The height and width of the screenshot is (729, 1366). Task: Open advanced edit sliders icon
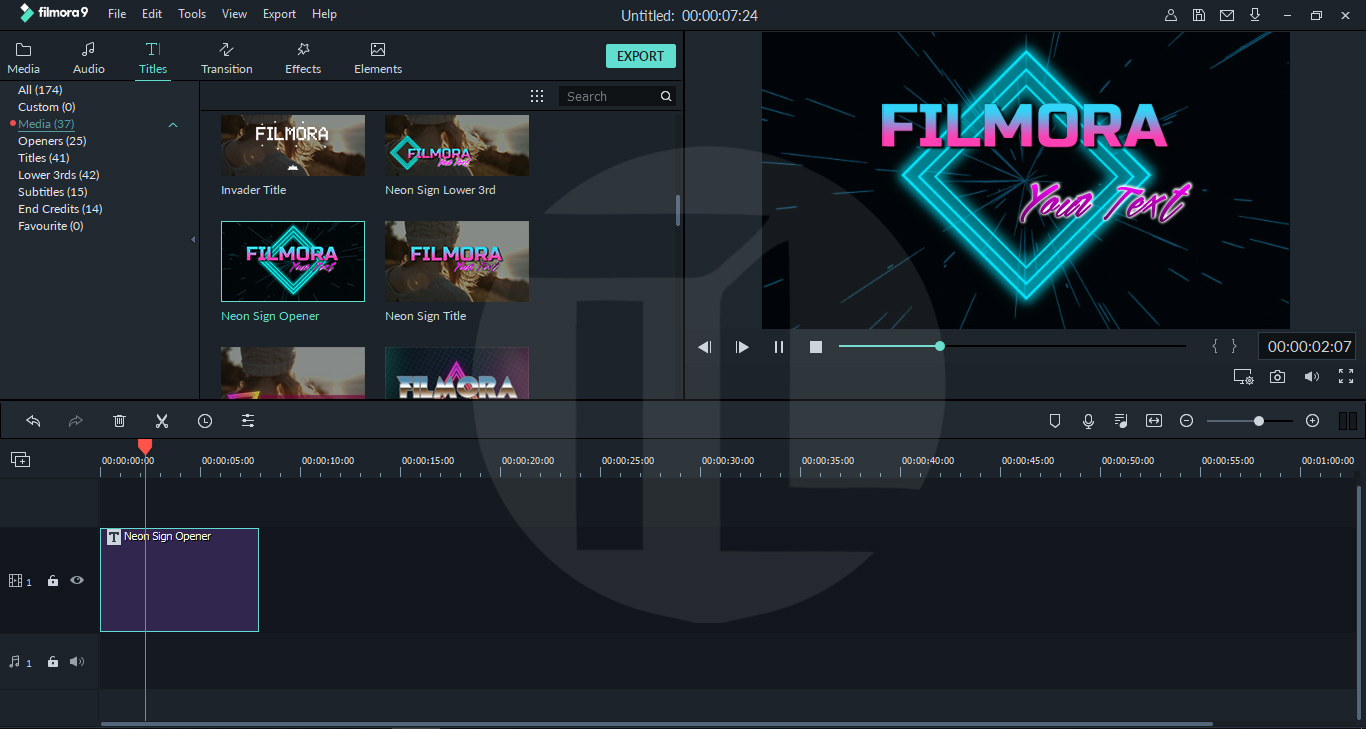click(x=248, y=421)
